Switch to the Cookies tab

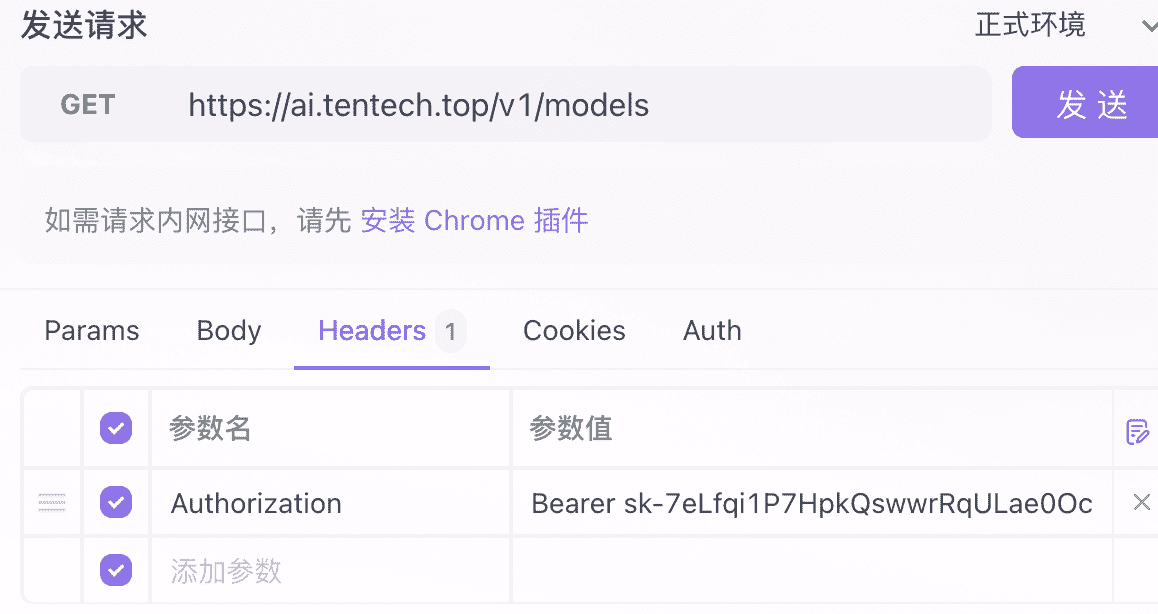pos(574,331)
